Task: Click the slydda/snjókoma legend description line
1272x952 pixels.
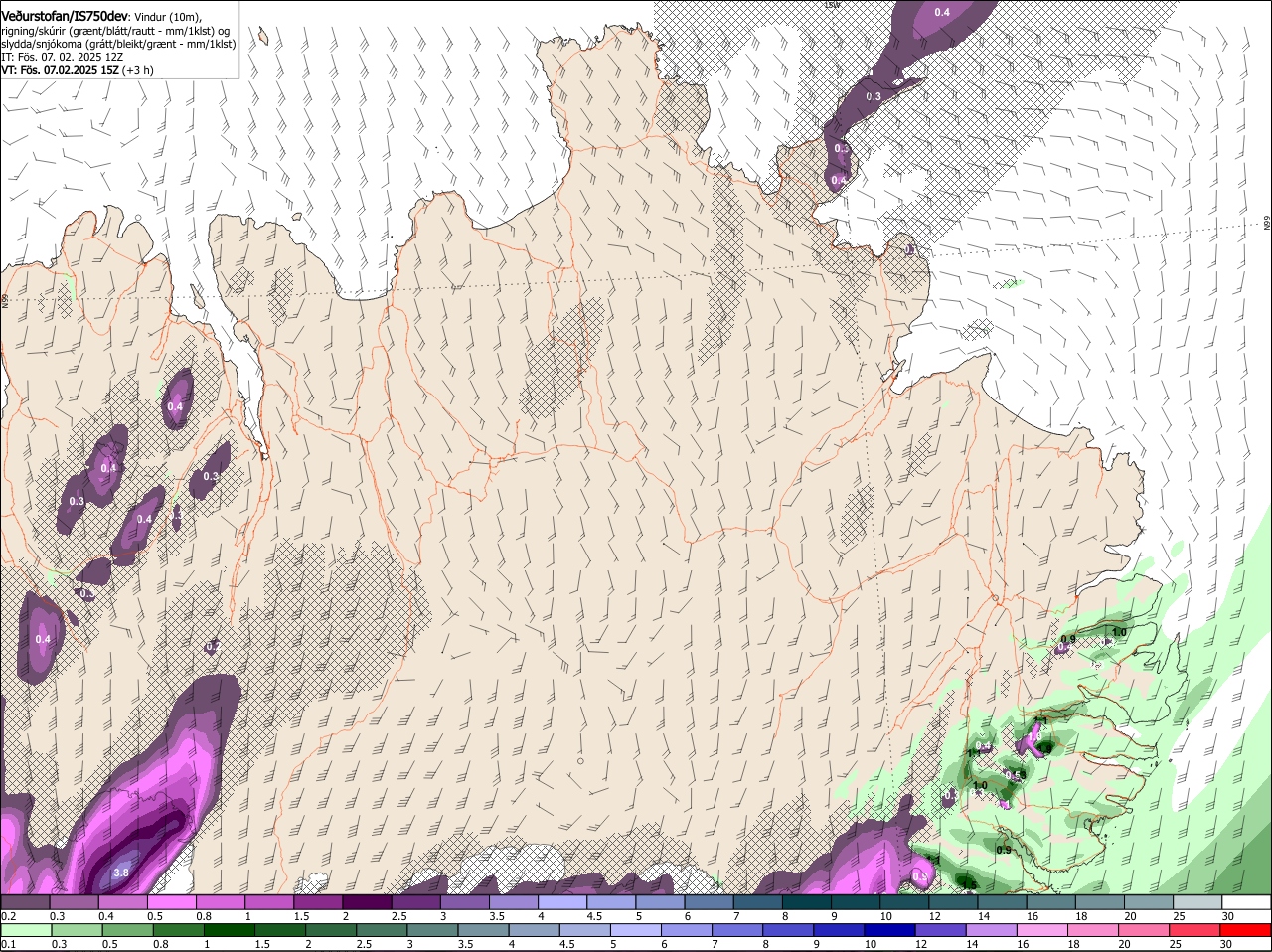Action: [118, 44]
